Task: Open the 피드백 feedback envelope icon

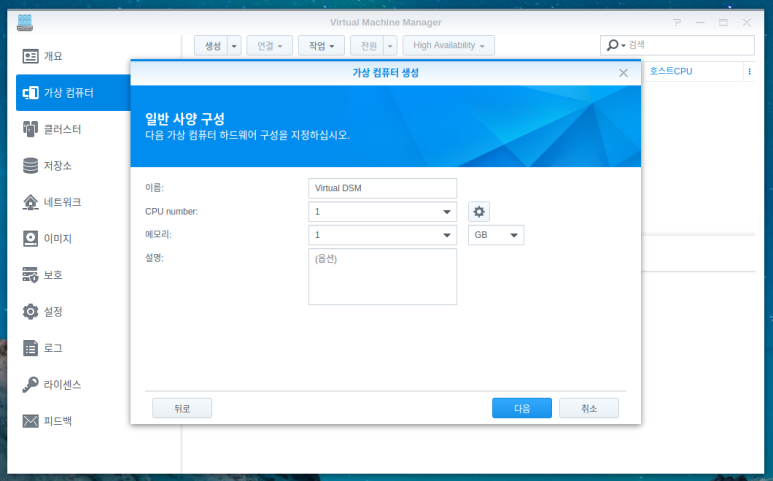Action: click(30, 421)
